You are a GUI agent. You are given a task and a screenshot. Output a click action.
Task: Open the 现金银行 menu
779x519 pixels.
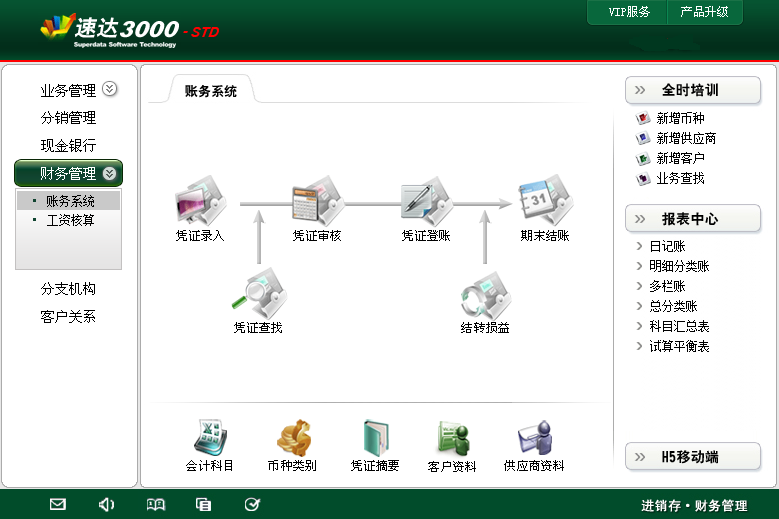68,146
